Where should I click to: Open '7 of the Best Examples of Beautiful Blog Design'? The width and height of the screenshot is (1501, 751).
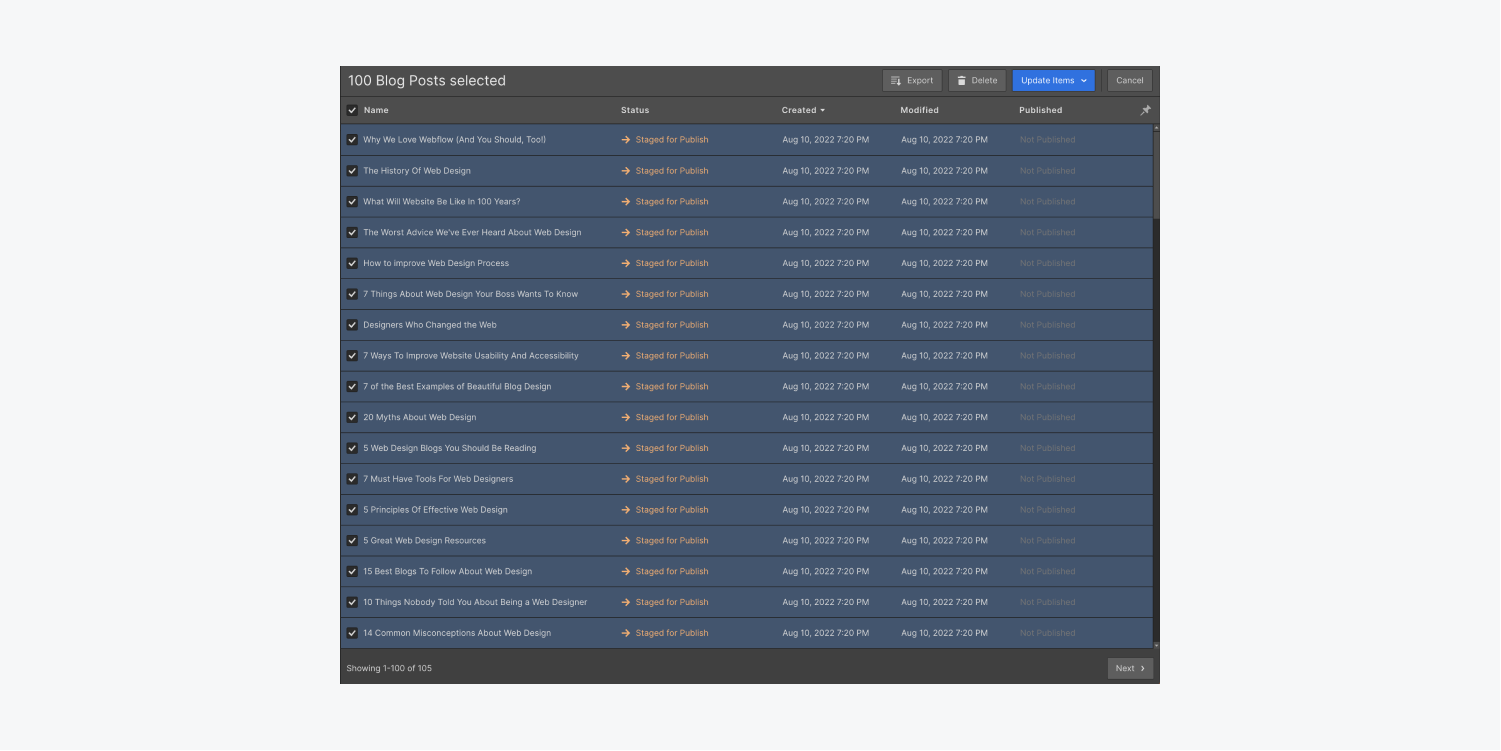coord(457,387)
